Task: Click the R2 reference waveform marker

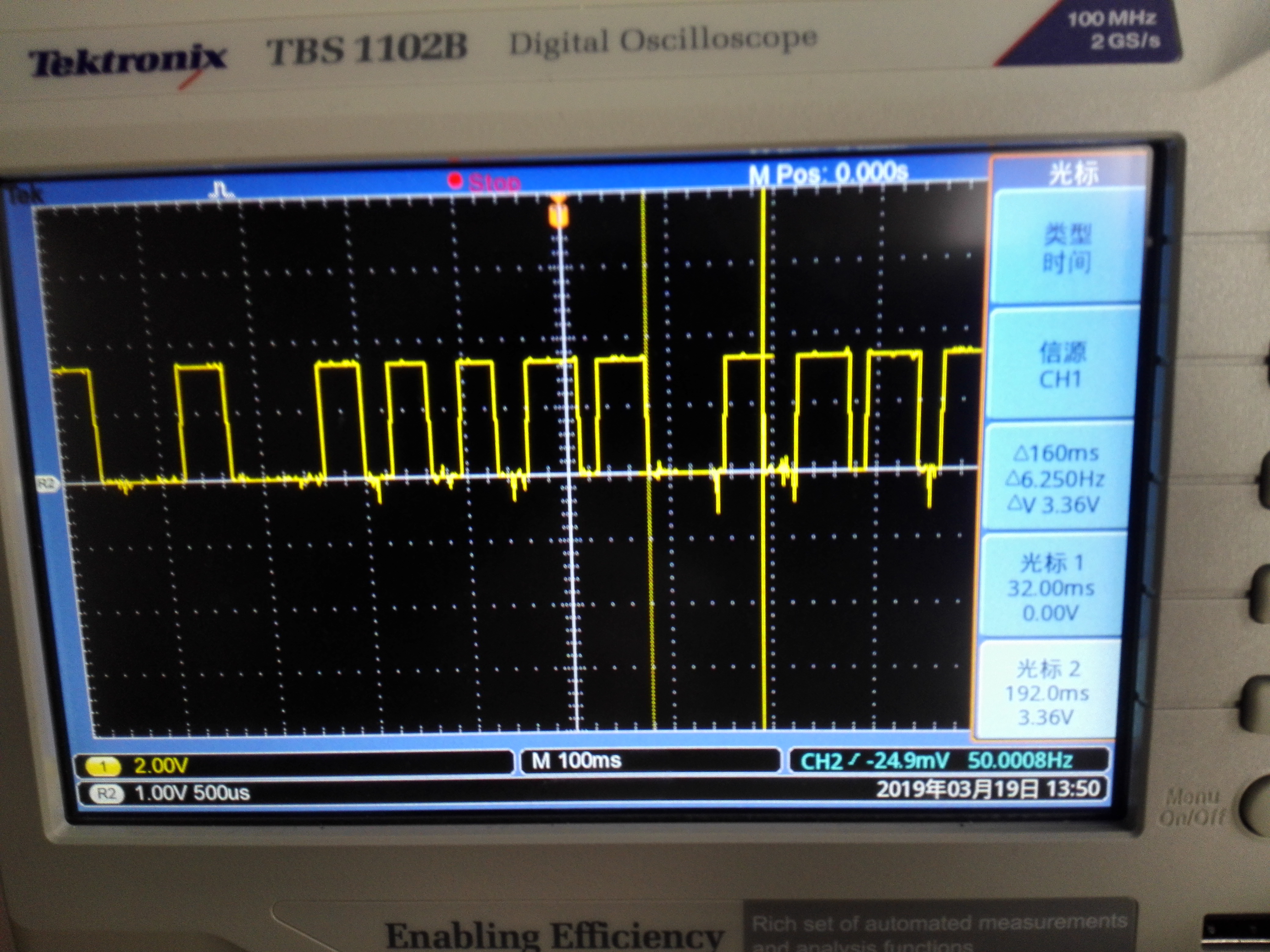Action: coord(46,484)
